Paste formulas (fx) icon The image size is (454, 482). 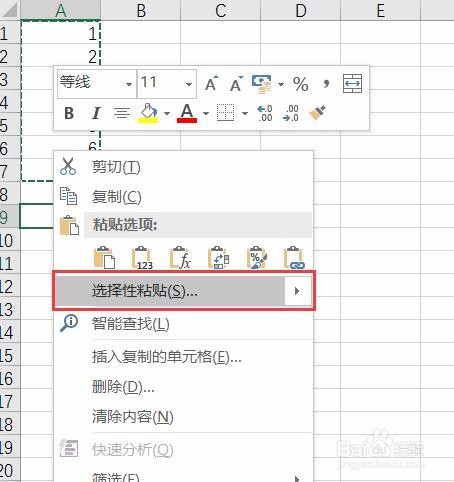tap(180, 257)
